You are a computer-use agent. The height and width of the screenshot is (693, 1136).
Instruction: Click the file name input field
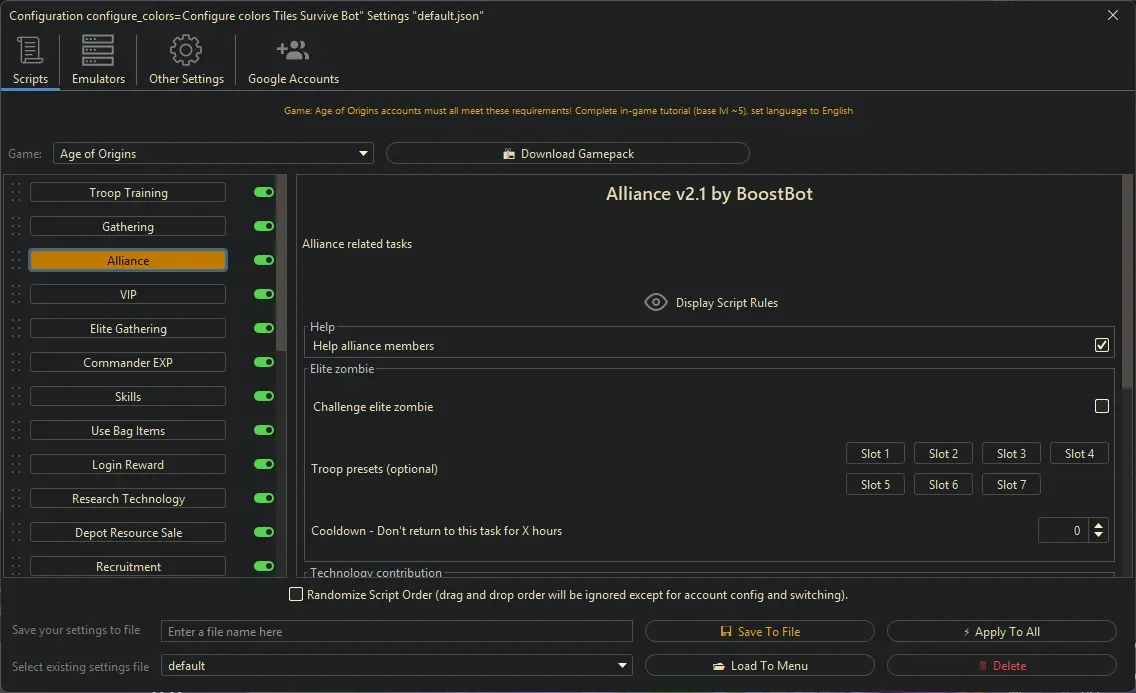pyautogui.click(x=397, y=632)
